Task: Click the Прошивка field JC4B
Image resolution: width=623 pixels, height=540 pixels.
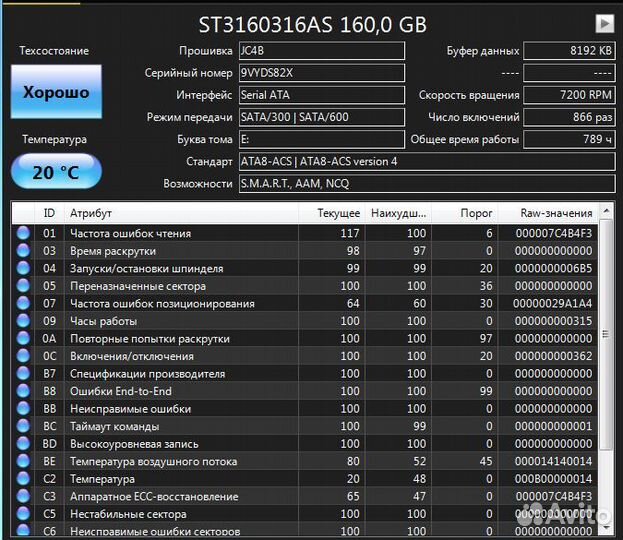Action: point(322,50)
